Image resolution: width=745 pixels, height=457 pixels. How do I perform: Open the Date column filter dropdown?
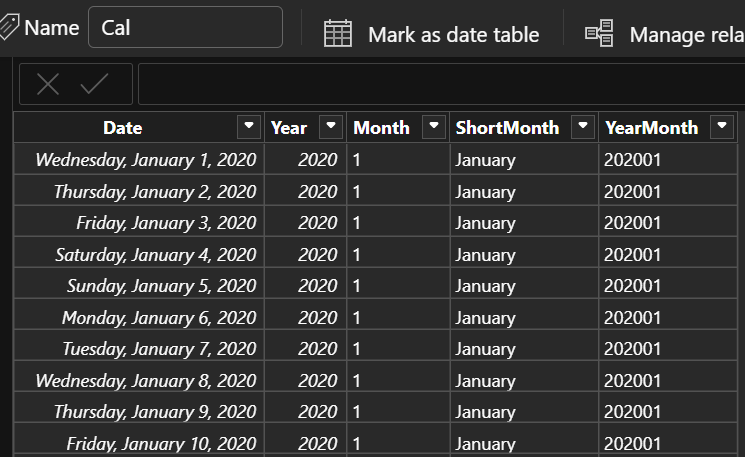point(248,127)
